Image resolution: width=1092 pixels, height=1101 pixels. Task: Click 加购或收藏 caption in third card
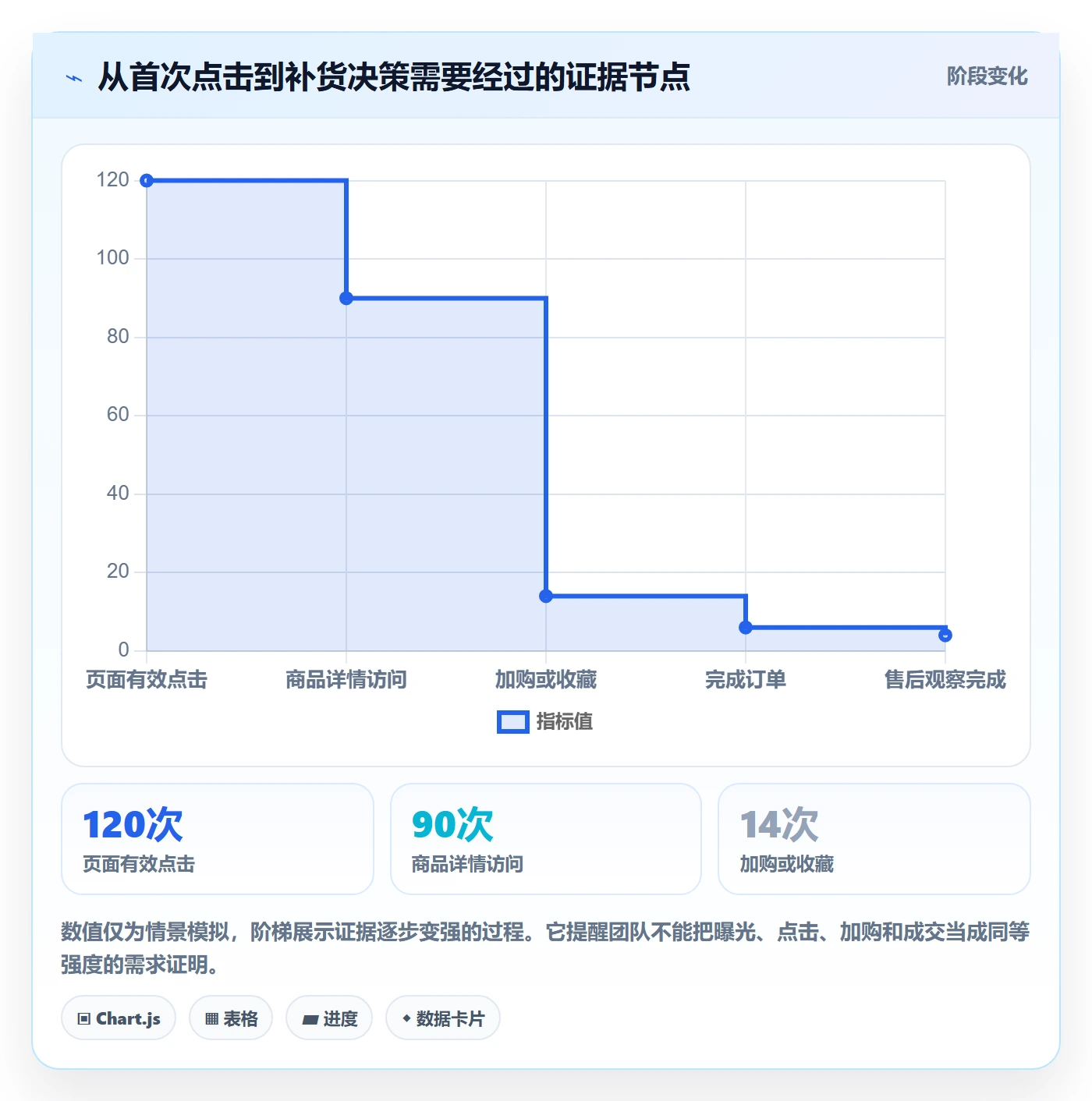786,864
